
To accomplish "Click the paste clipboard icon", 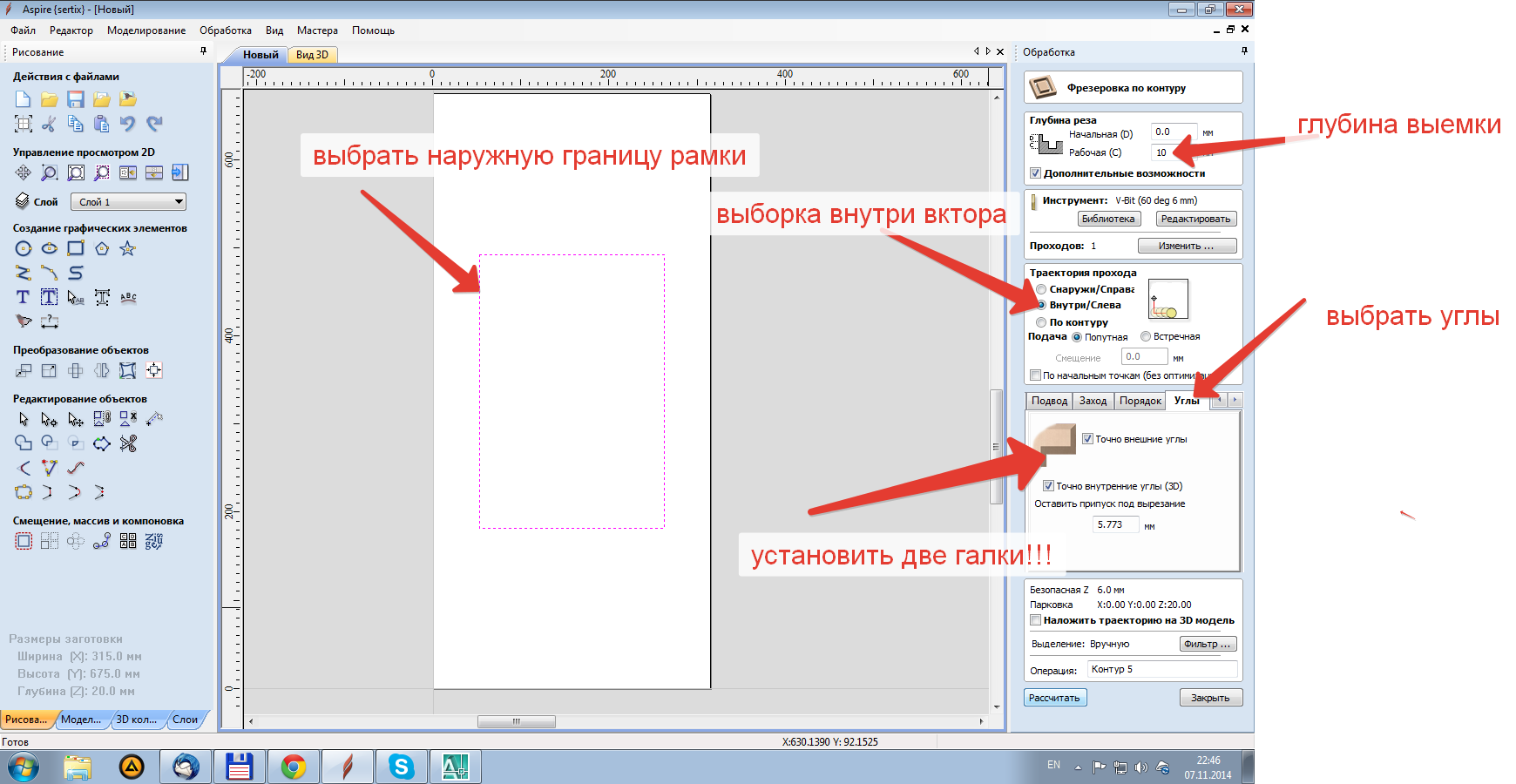I will (x=102, y=124).
